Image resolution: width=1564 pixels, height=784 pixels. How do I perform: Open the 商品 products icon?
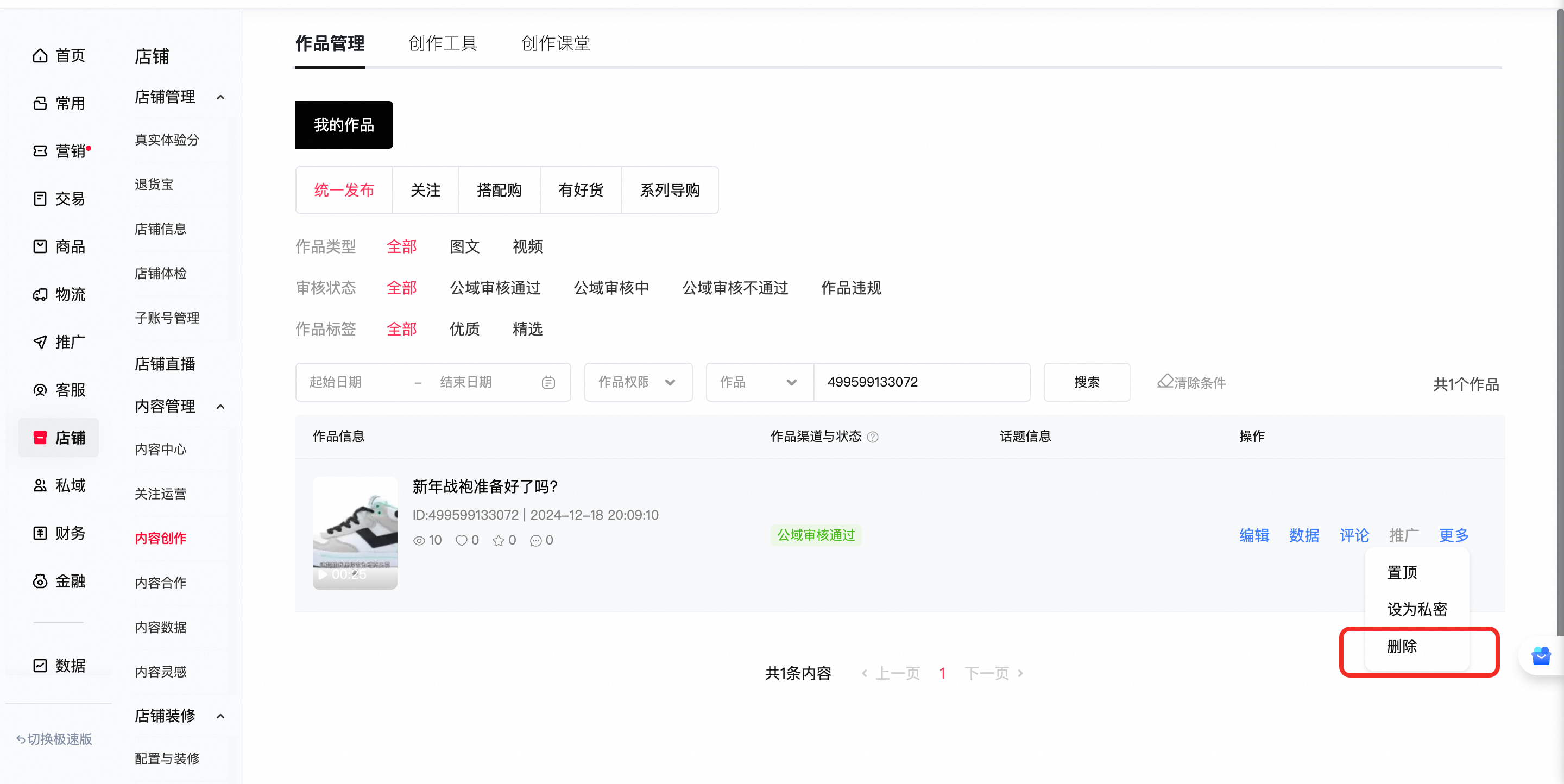tap(40, 246)
